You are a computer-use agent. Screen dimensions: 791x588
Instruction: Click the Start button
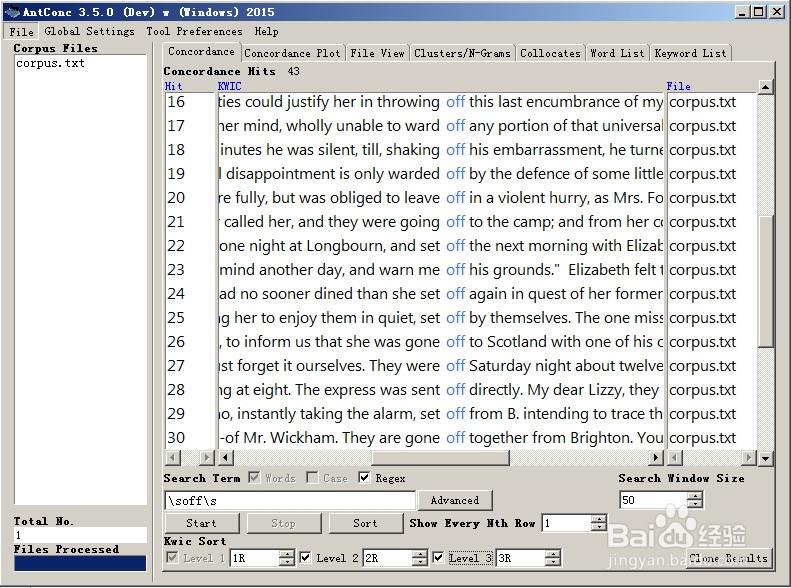click(201, 523)
